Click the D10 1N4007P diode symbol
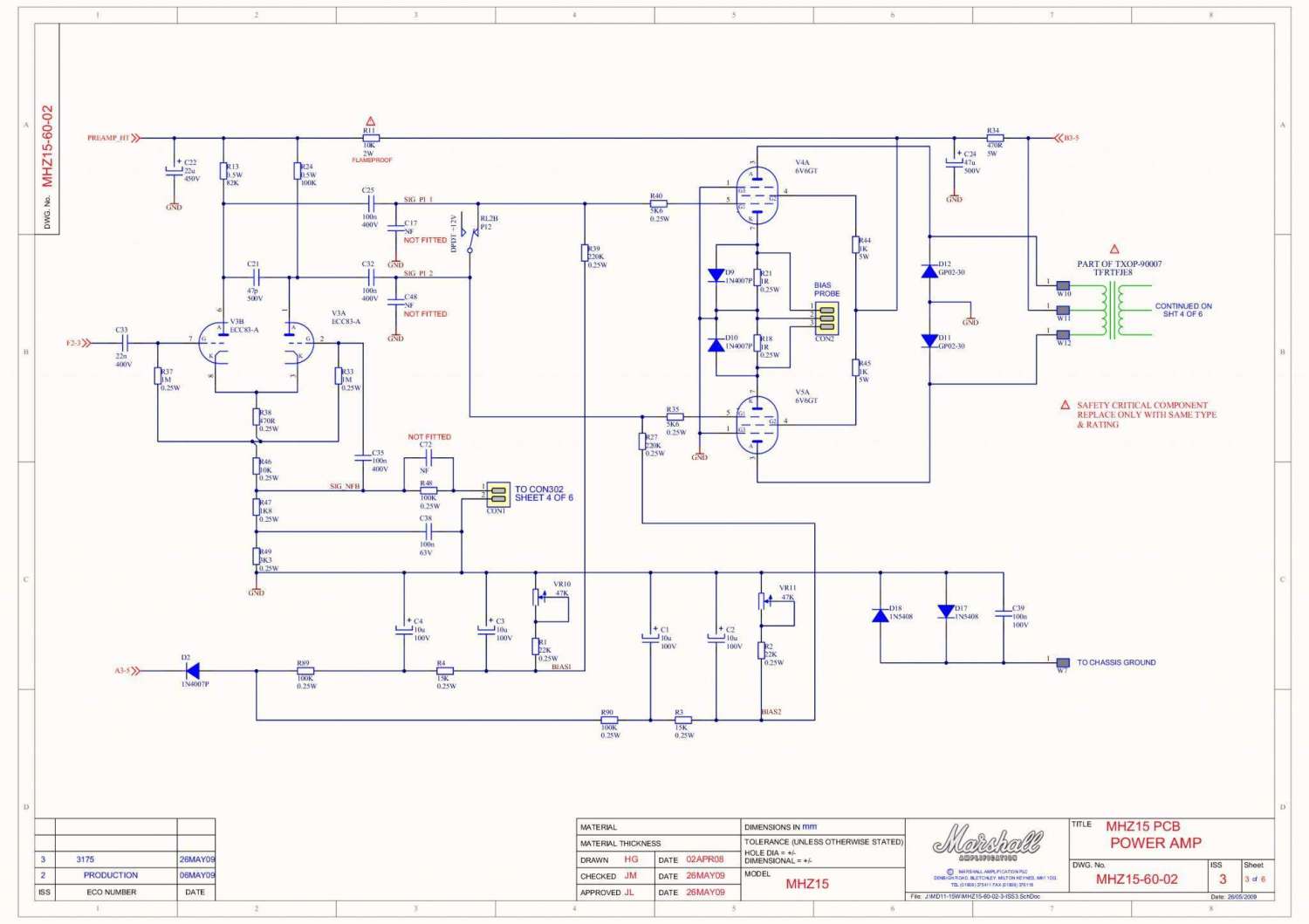The width and height of the screenshot is (1309, 924). [716, 344]
